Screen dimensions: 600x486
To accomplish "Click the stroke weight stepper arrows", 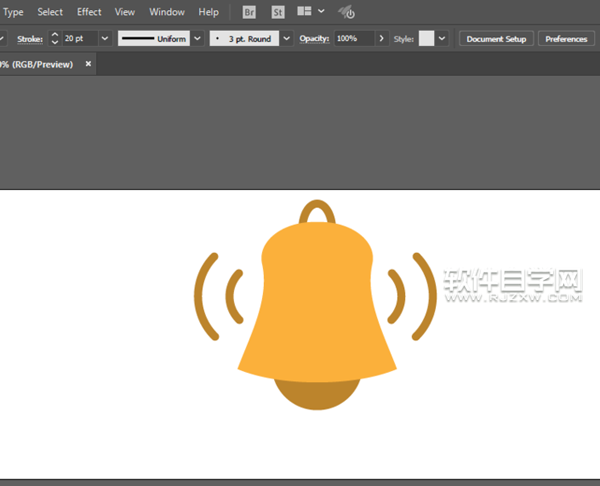I will [55, 38].
